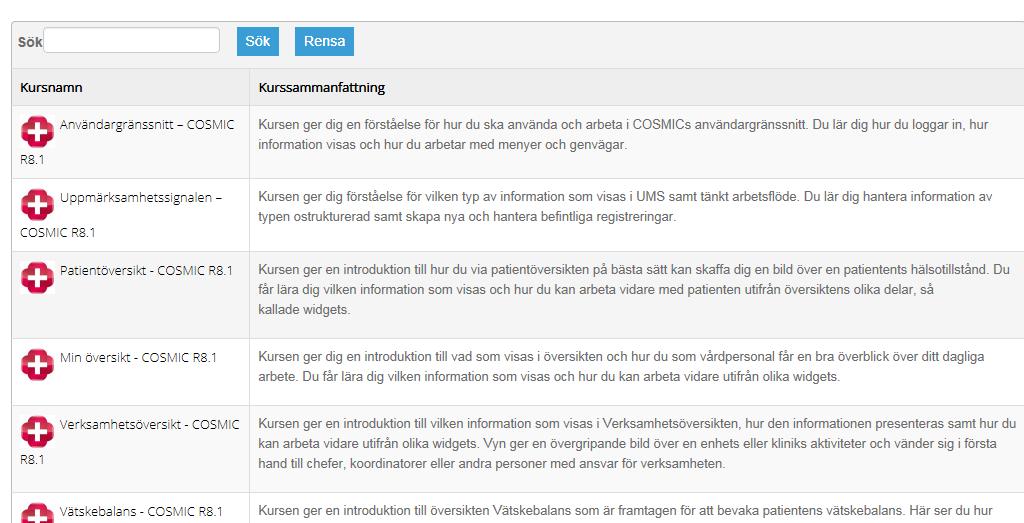Click the blue Sök button
This screenshot has width=1024, height=523.
(x=258, y=41)
